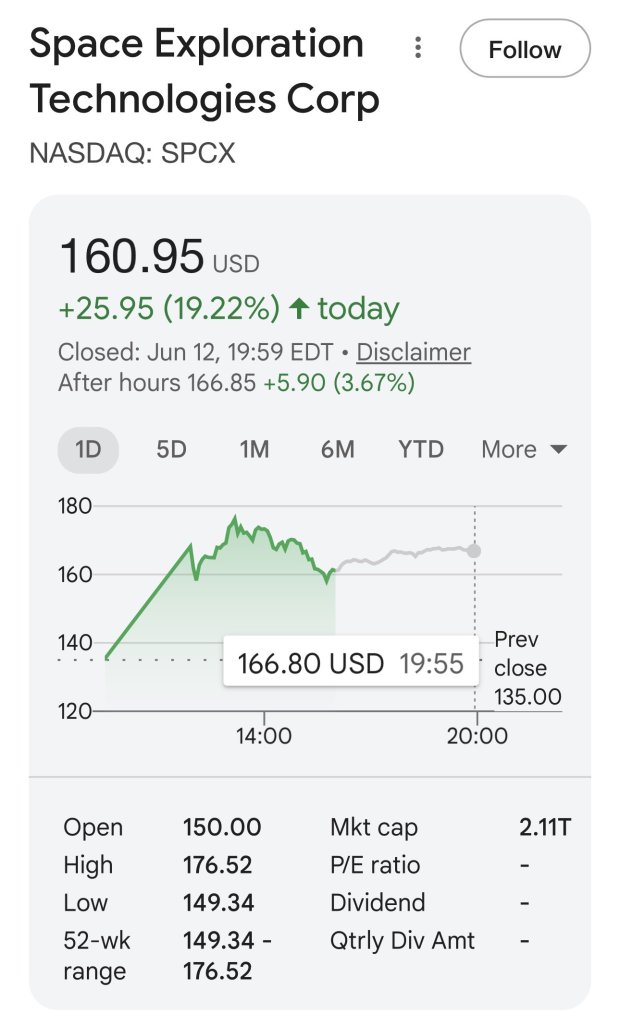Click the dropdown arrow beside More
The height and width of the screenshot is (1024, 620).
(x=559, y=449)
